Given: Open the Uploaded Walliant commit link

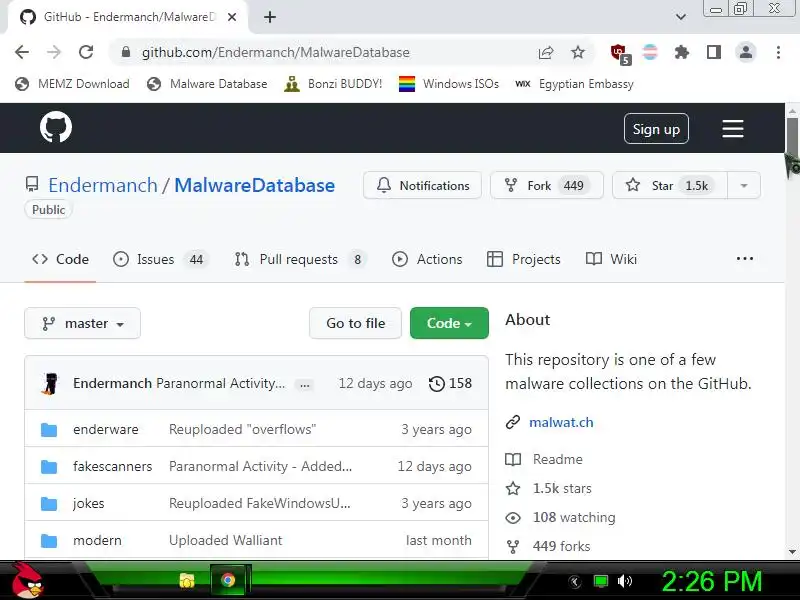Looking at the screenshot, I should tap(226, 540).
